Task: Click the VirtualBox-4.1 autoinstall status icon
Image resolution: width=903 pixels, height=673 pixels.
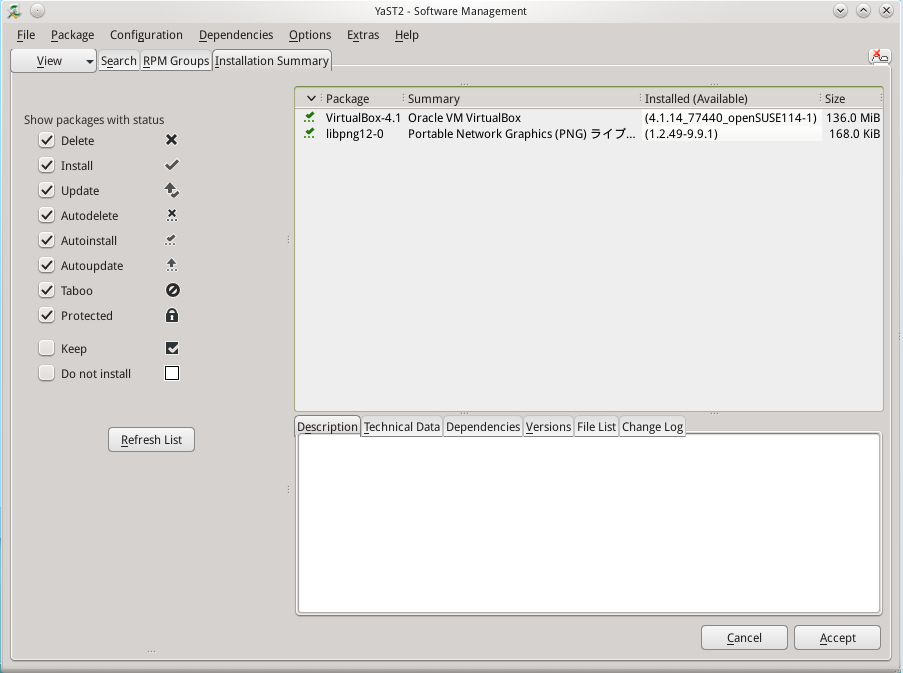Action: click(x=310, y=117)
